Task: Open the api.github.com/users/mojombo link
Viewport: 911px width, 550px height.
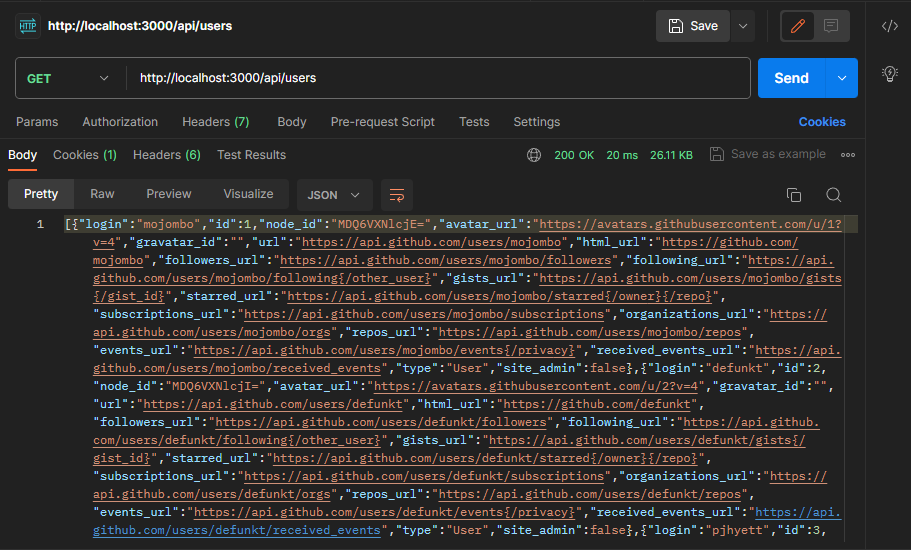Action: 432,242
